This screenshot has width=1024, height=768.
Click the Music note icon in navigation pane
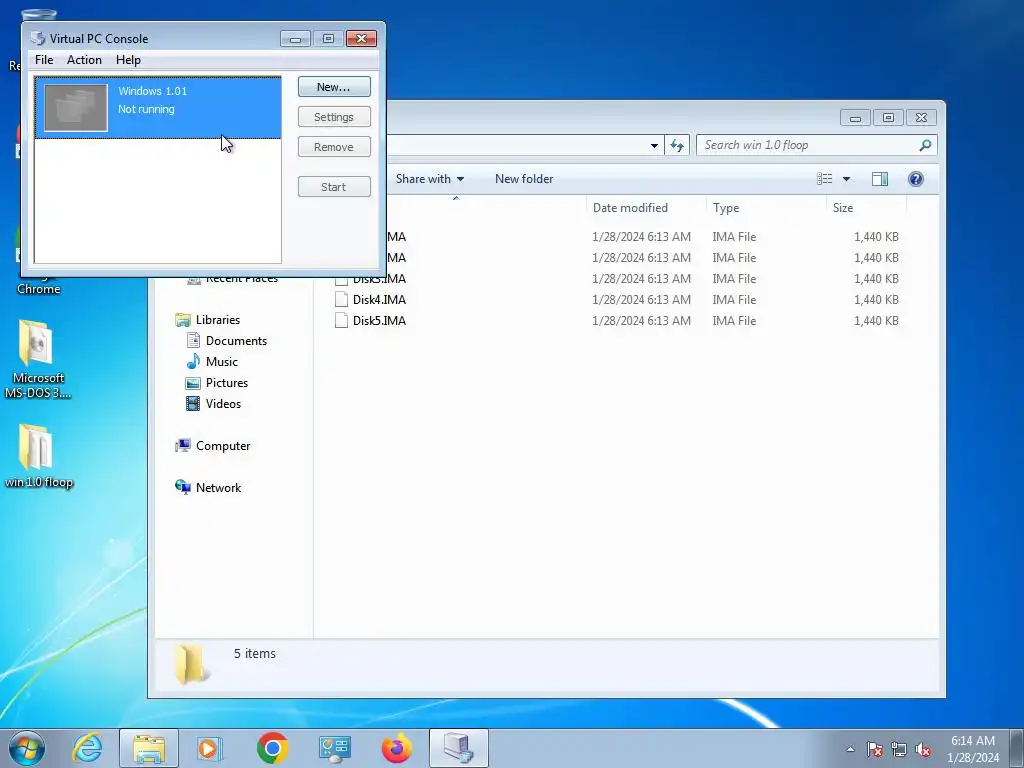[x=193, y=361]
